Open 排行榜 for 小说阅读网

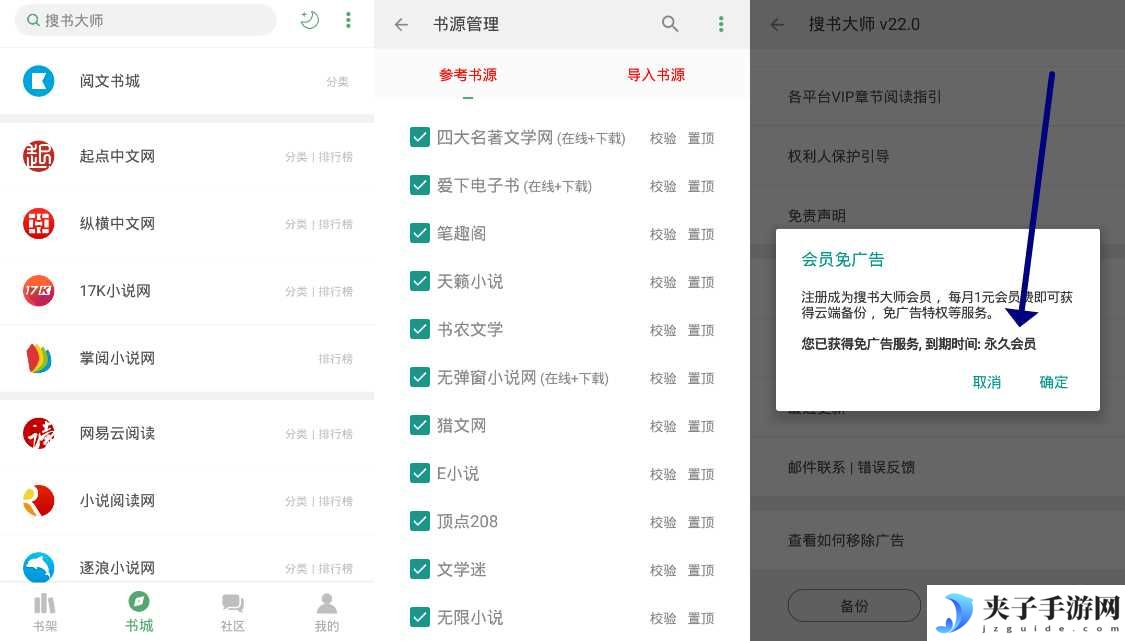[x=335, y=502]
